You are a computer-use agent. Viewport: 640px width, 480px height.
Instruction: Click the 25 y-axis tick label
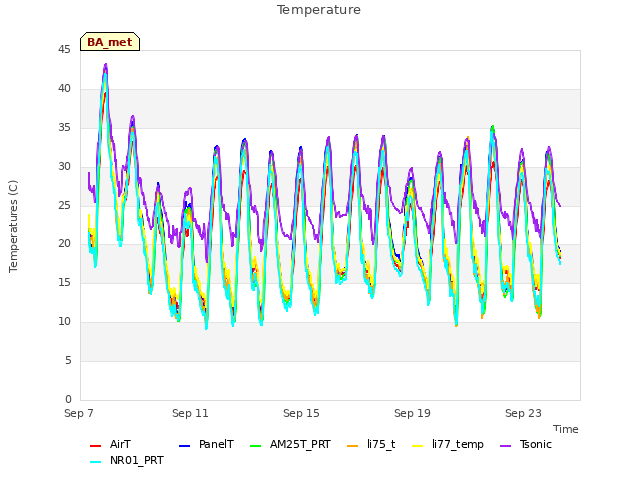[x=64, y=205]
